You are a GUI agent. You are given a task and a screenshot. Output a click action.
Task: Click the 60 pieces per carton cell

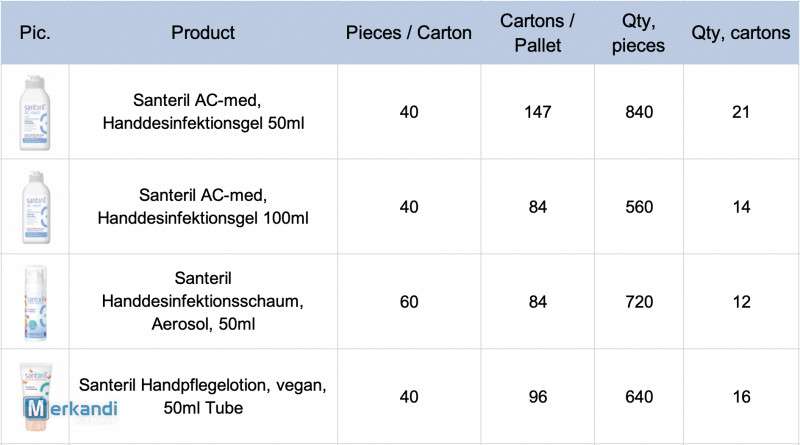click(409, 302)
